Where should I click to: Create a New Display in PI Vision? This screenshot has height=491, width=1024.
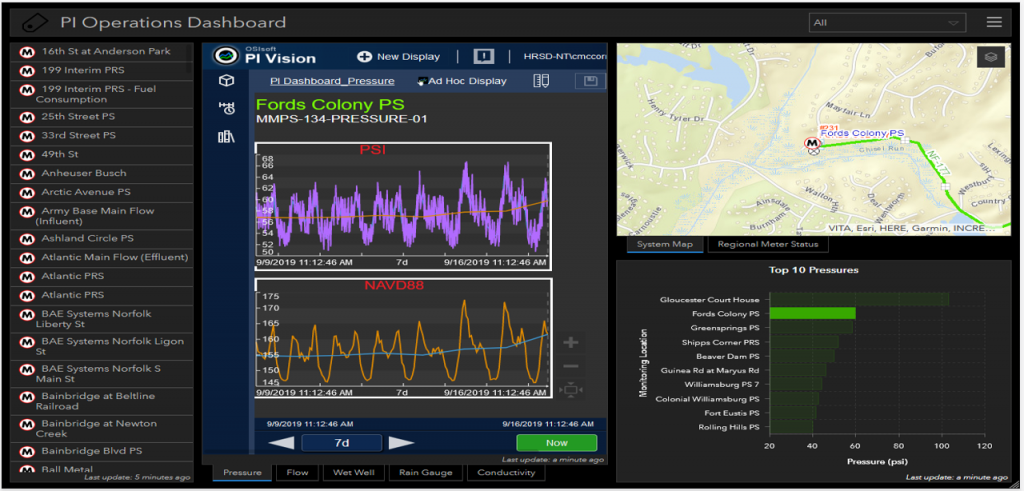[398, 57]
